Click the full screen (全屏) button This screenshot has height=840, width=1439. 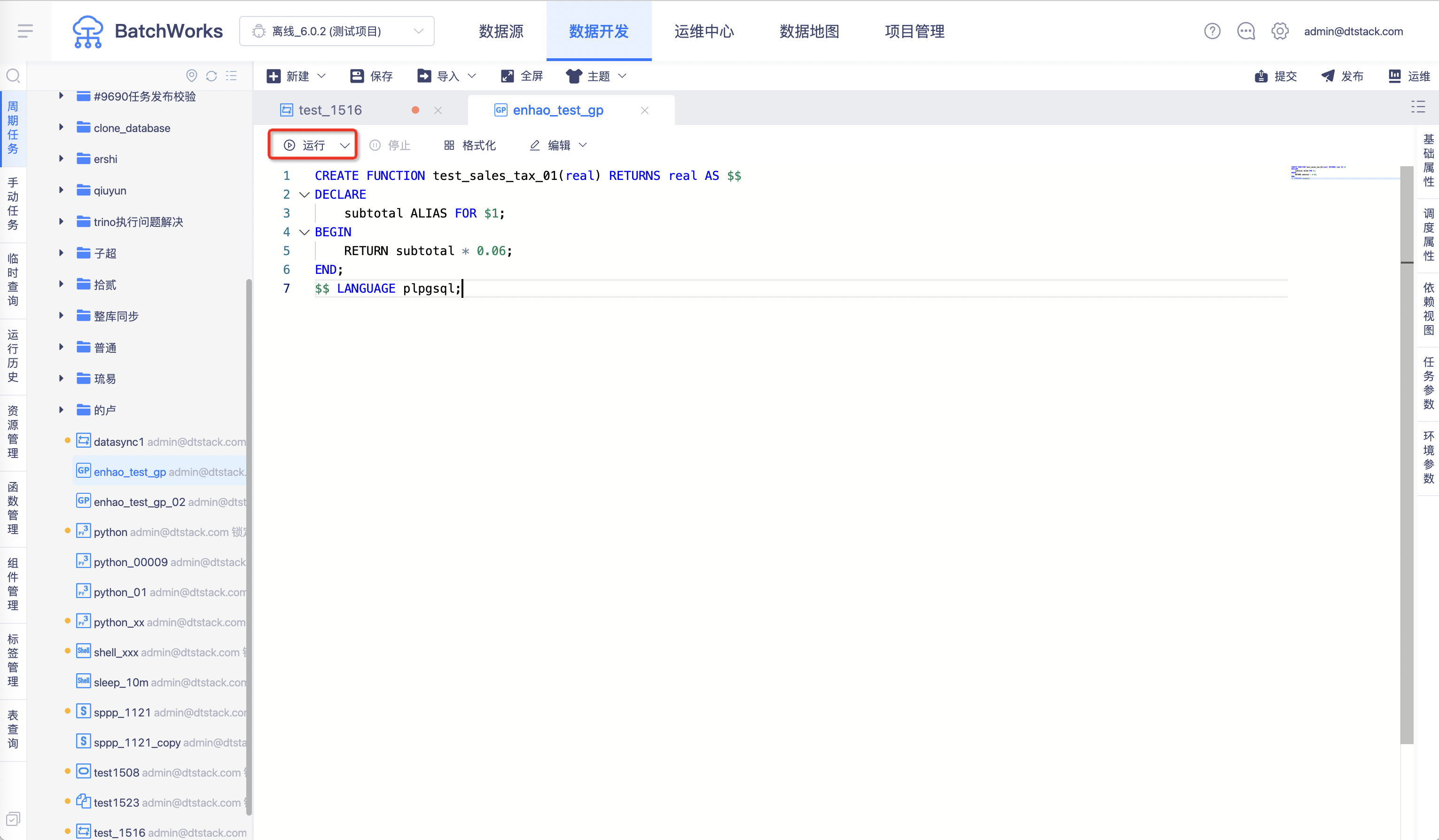click(x=521, y=76)
